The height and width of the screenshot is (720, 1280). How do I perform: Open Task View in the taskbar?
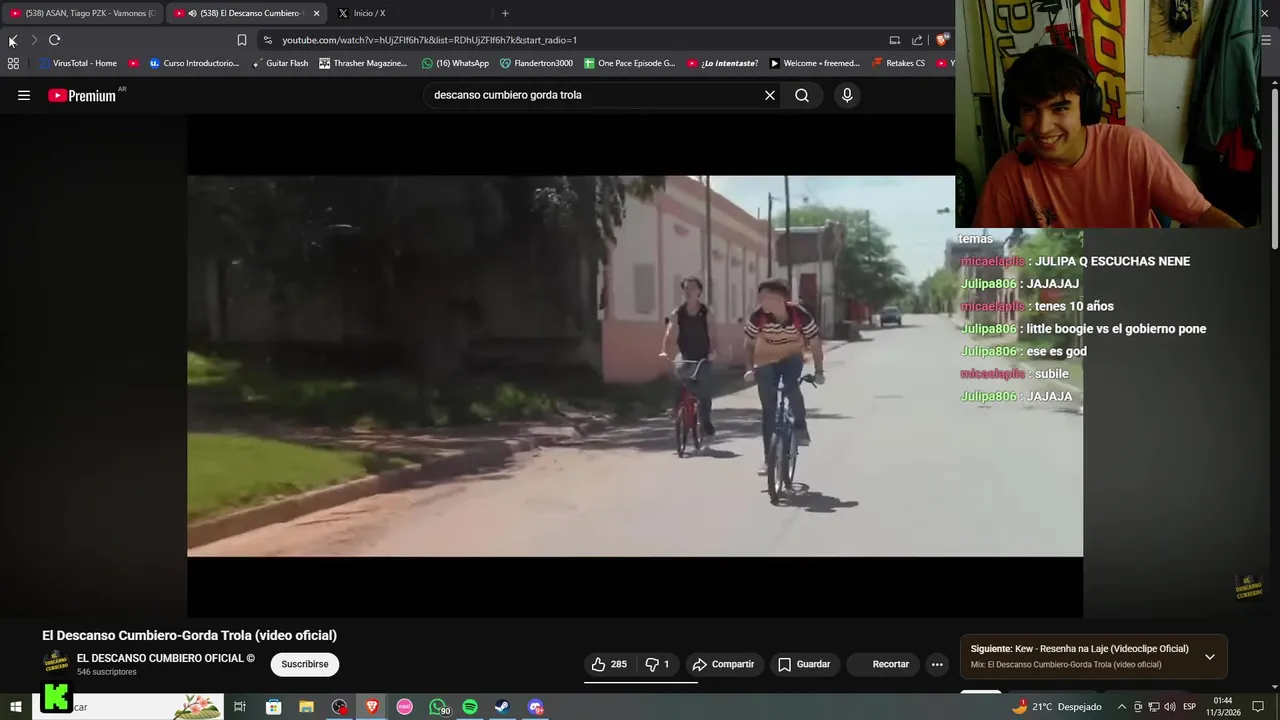[x=240, y=707]
